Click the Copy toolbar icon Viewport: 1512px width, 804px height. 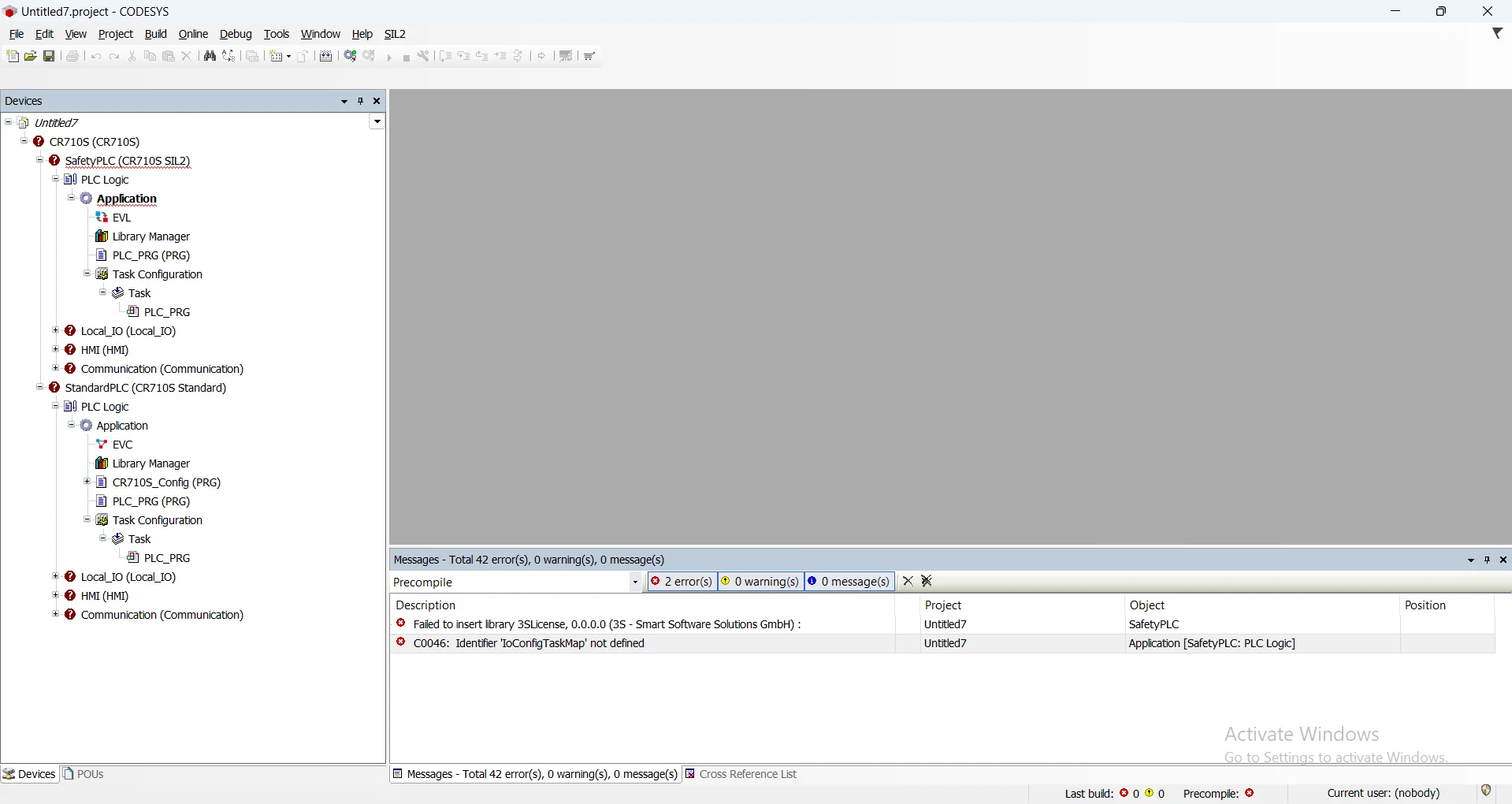coord(150,56)
